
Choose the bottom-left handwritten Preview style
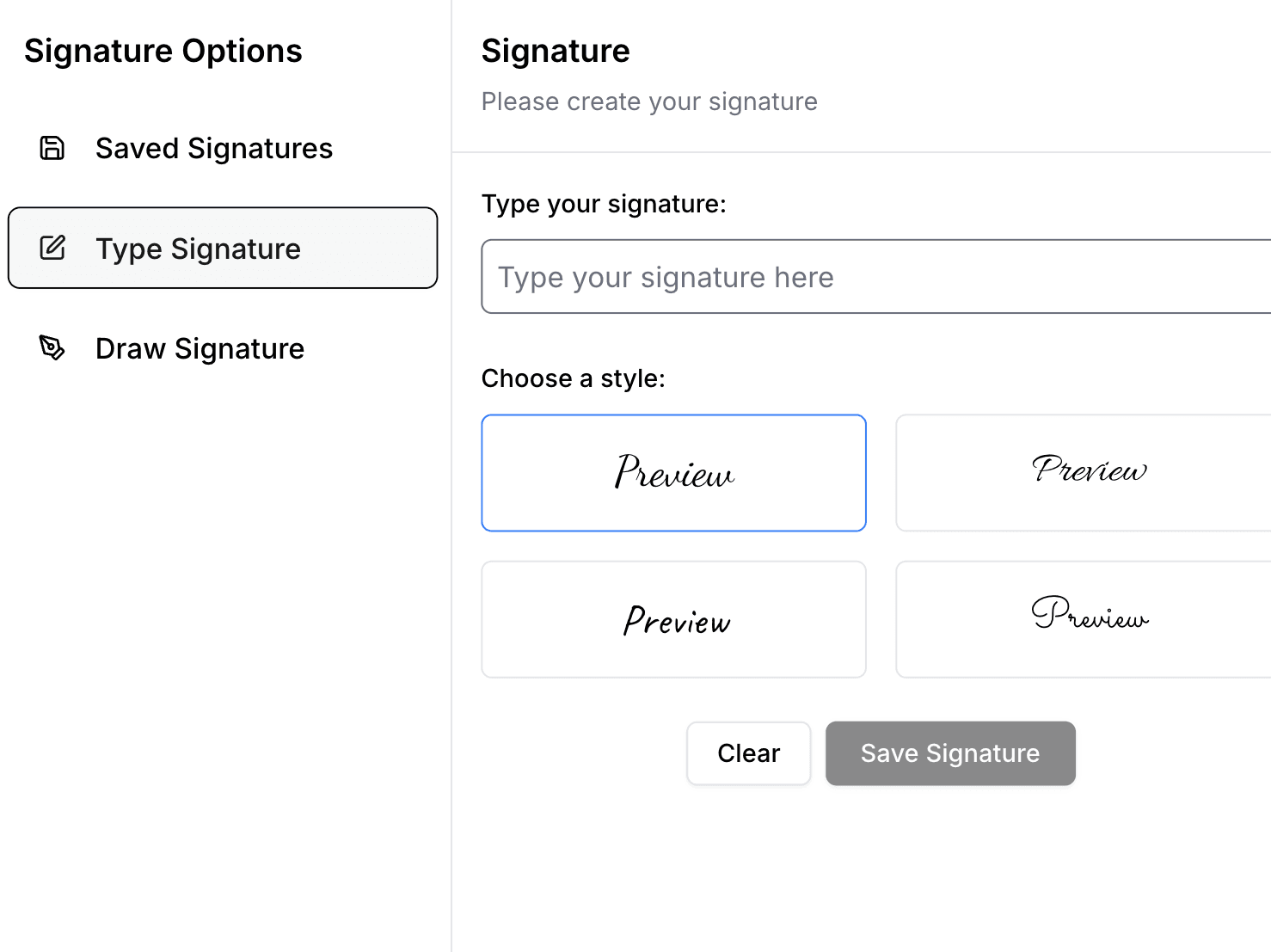pos(673,619)
